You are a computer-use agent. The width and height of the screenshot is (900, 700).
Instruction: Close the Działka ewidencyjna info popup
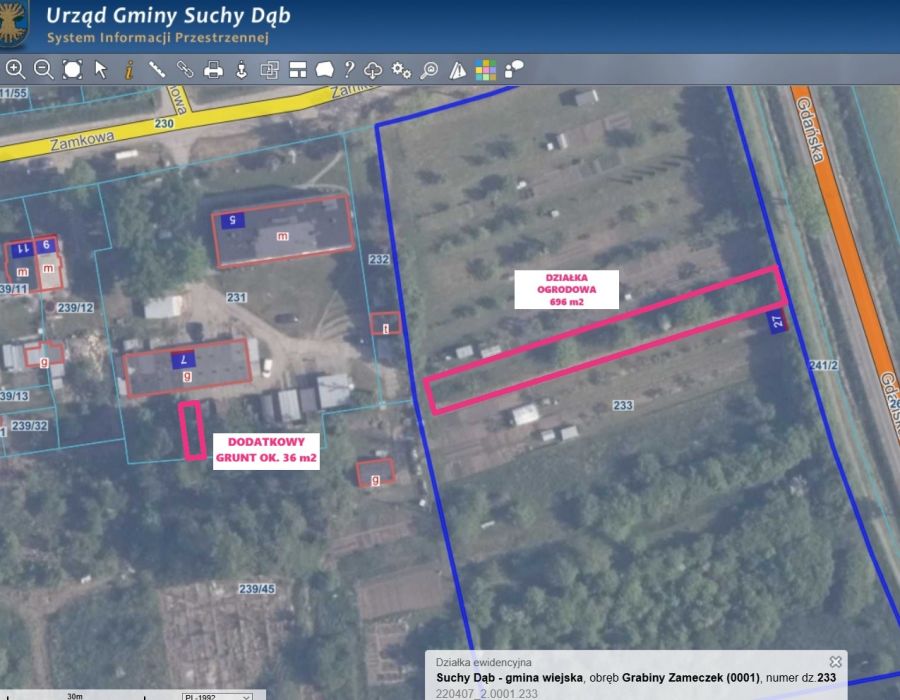(835, 662)
